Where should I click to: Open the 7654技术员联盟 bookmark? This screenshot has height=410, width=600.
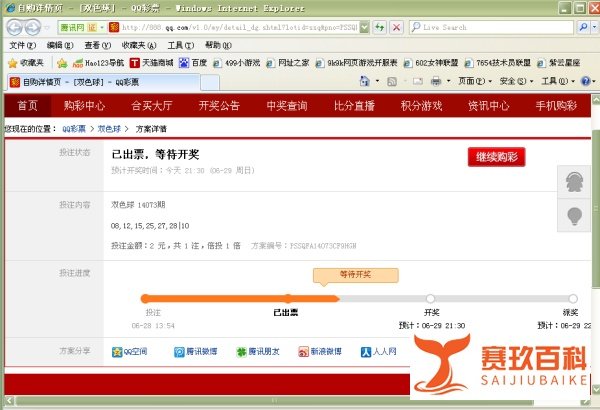tap(497, 63)
